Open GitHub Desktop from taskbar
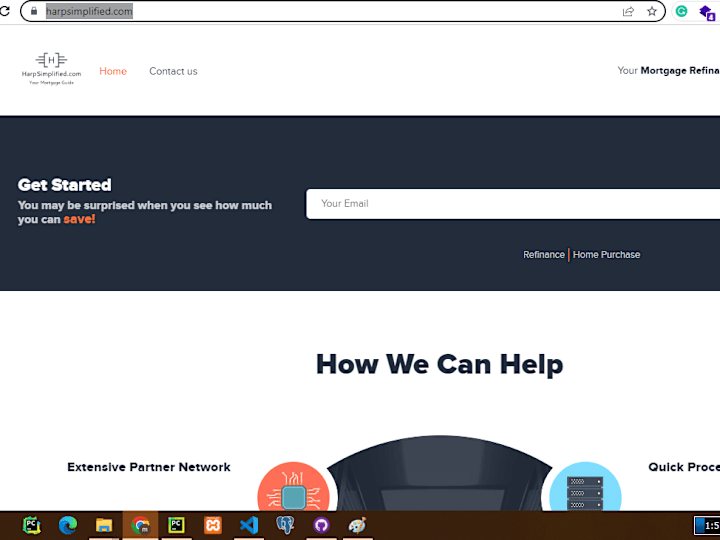Image resolution: width=720 pixels, height=540 pixels. click(321, 525)
